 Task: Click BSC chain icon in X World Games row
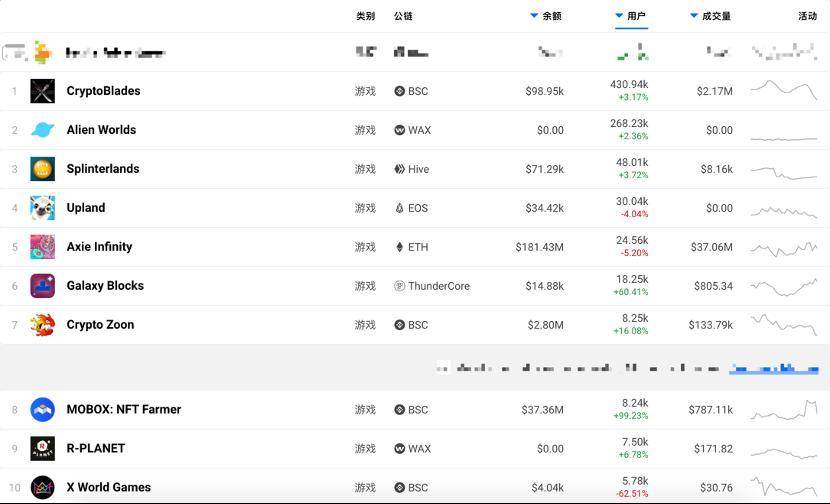point(400,488)
